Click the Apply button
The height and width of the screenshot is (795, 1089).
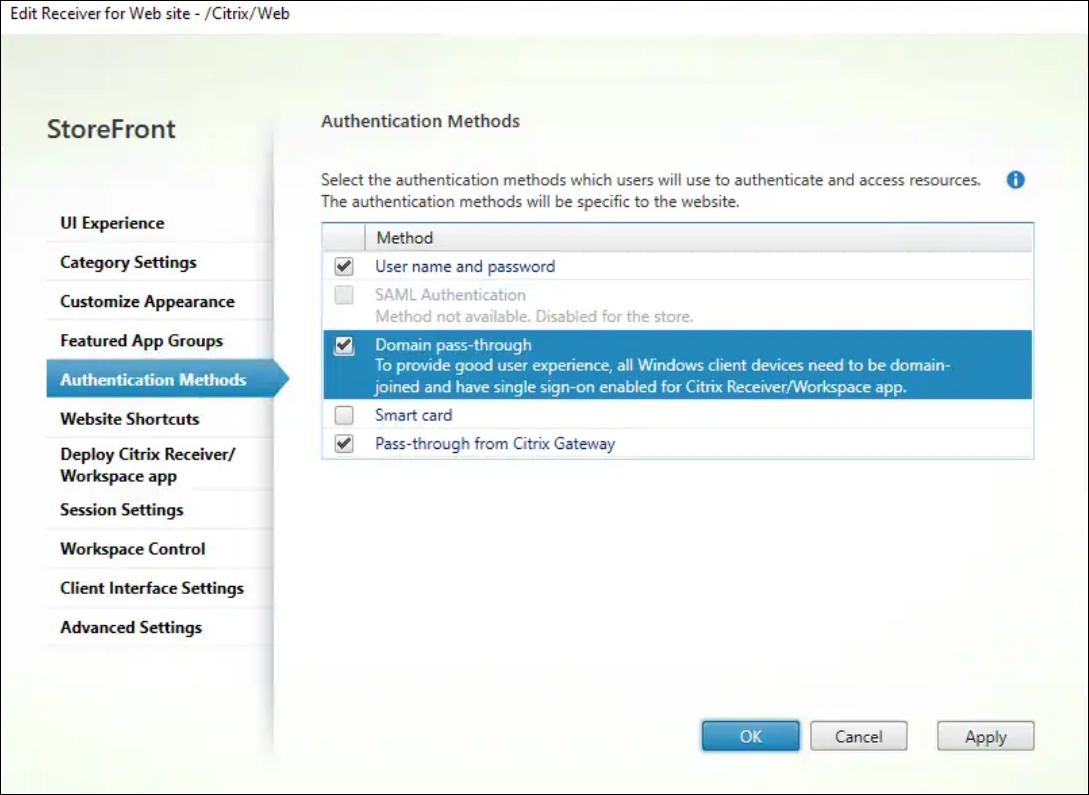click(986, 736)
